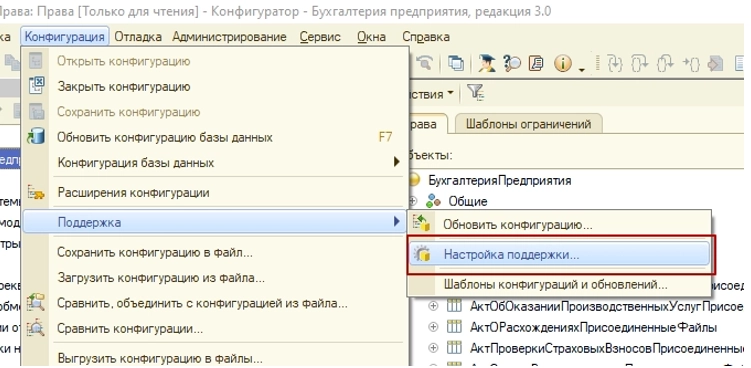The height and width of the screenshot is (368, 751).
Task: Open the Конфигурация menu
Action: 65,37
